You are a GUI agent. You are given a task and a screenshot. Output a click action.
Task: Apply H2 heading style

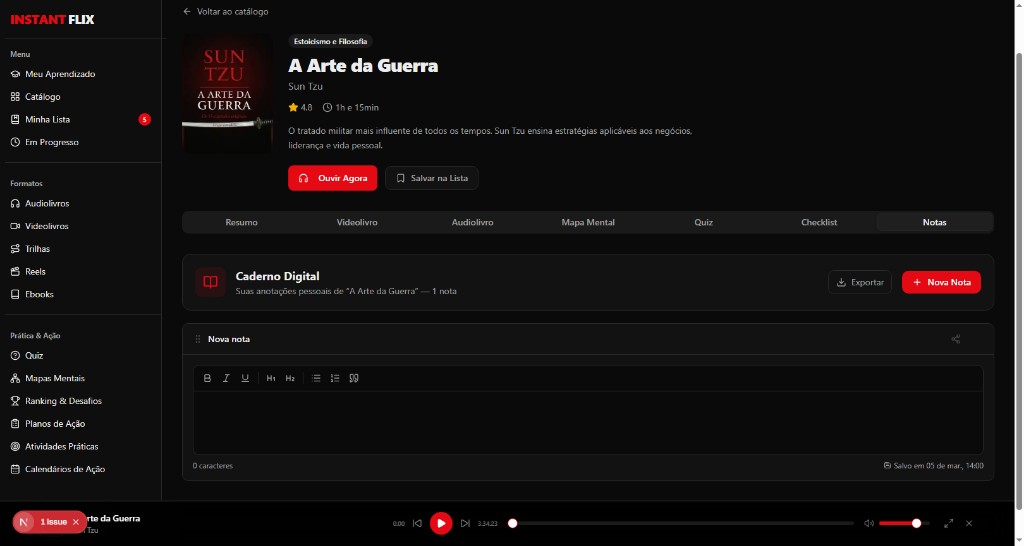(x=290, y=378)
